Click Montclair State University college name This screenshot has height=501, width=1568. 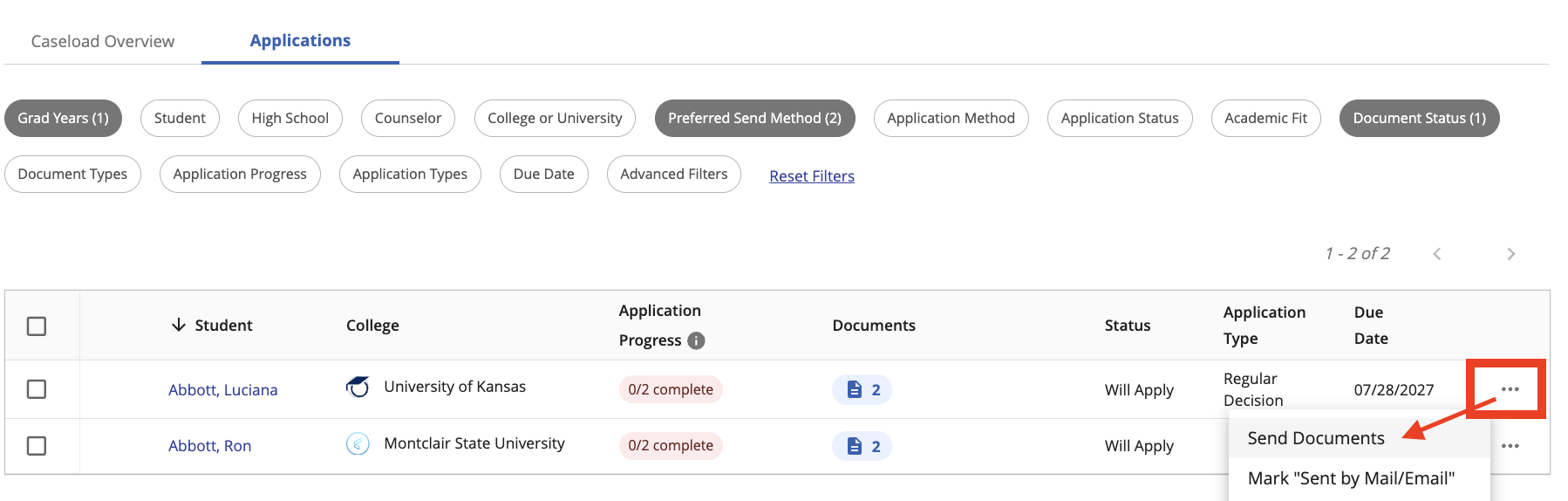(474, 443)
